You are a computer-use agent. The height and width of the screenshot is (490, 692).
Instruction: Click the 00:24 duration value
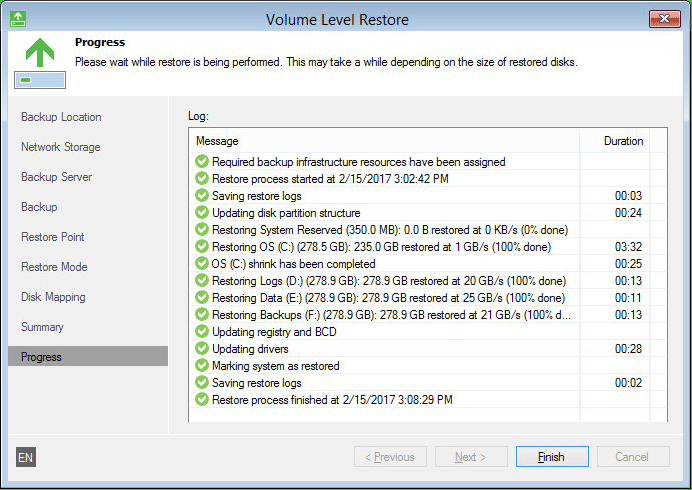pos(628,213)
